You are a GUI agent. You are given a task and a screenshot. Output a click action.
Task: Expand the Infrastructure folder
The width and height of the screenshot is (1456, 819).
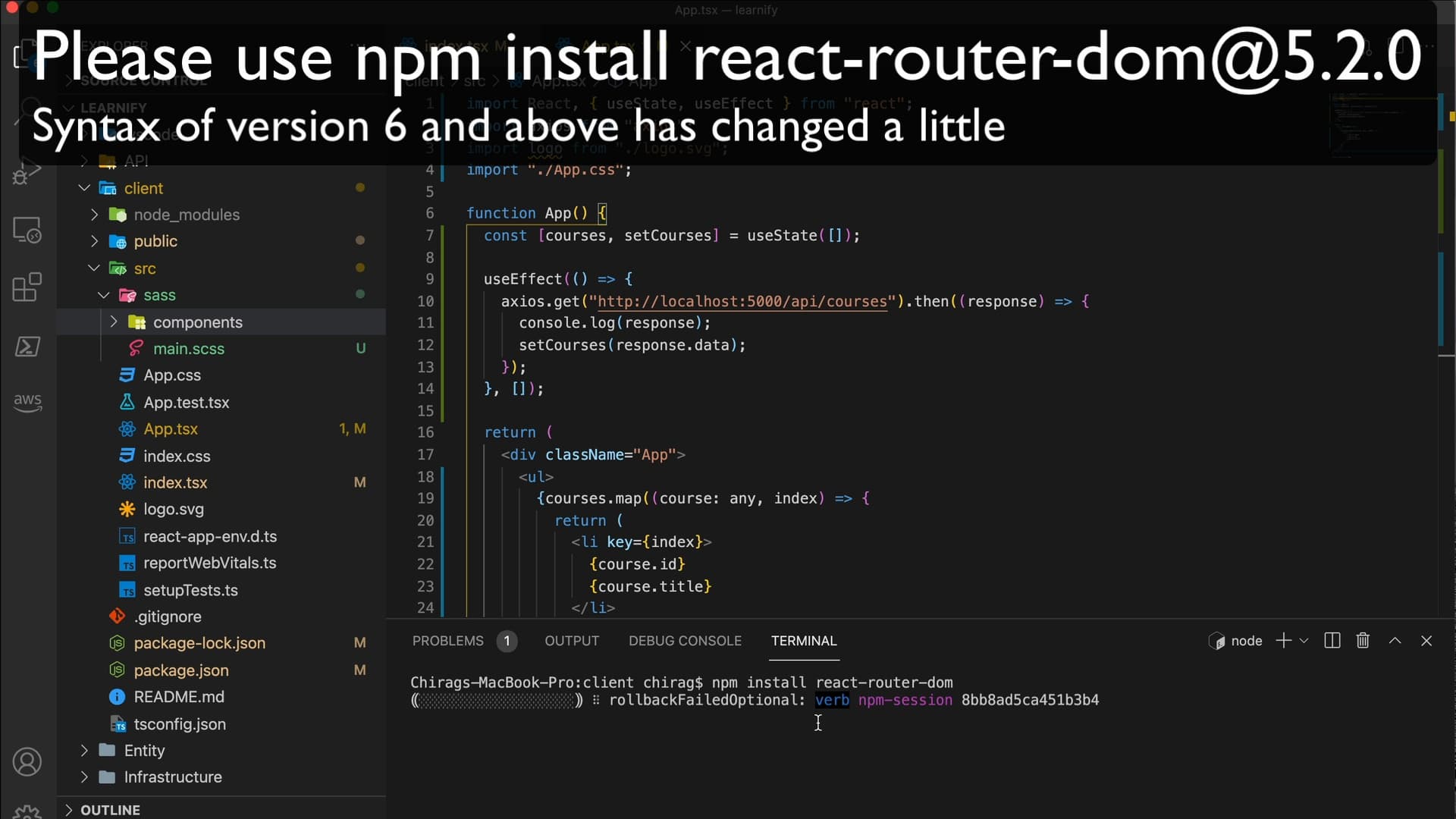[84, 777]
